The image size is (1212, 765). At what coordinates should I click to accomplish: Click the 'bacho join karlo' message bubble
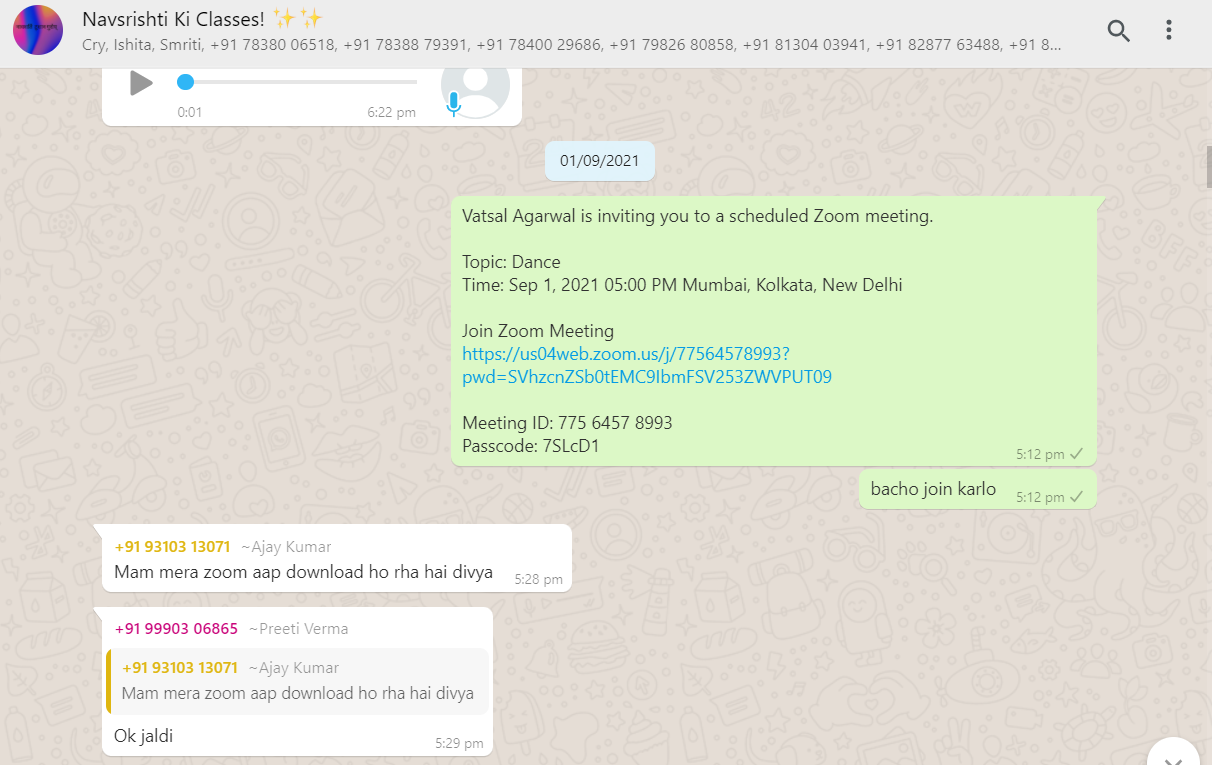pos(978,489)
